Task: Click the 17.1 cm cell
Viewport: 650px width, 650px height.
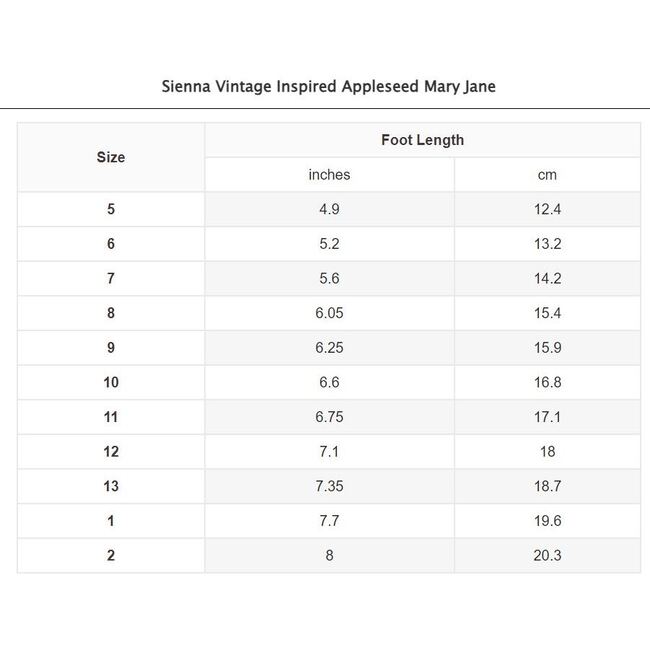Action: click(x=547, y=417)
